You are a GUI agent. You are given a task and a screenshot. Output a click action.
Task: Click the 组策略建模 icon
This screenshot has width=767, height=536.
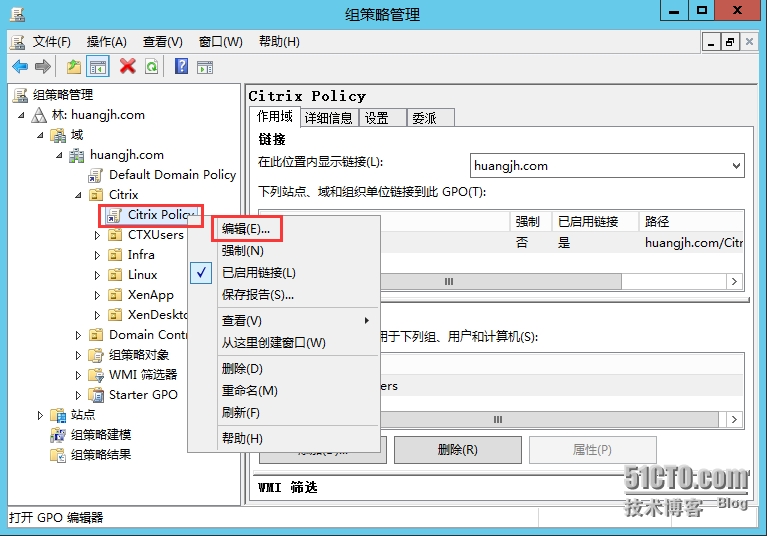tap(58, 435)
